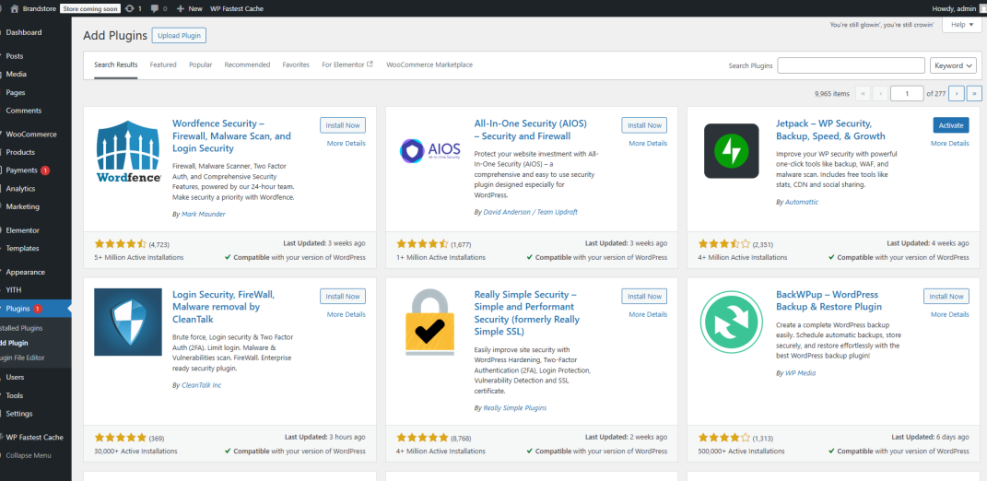Activate the Jetpack plugin
The image size is (987, 481).
[950, 125]
